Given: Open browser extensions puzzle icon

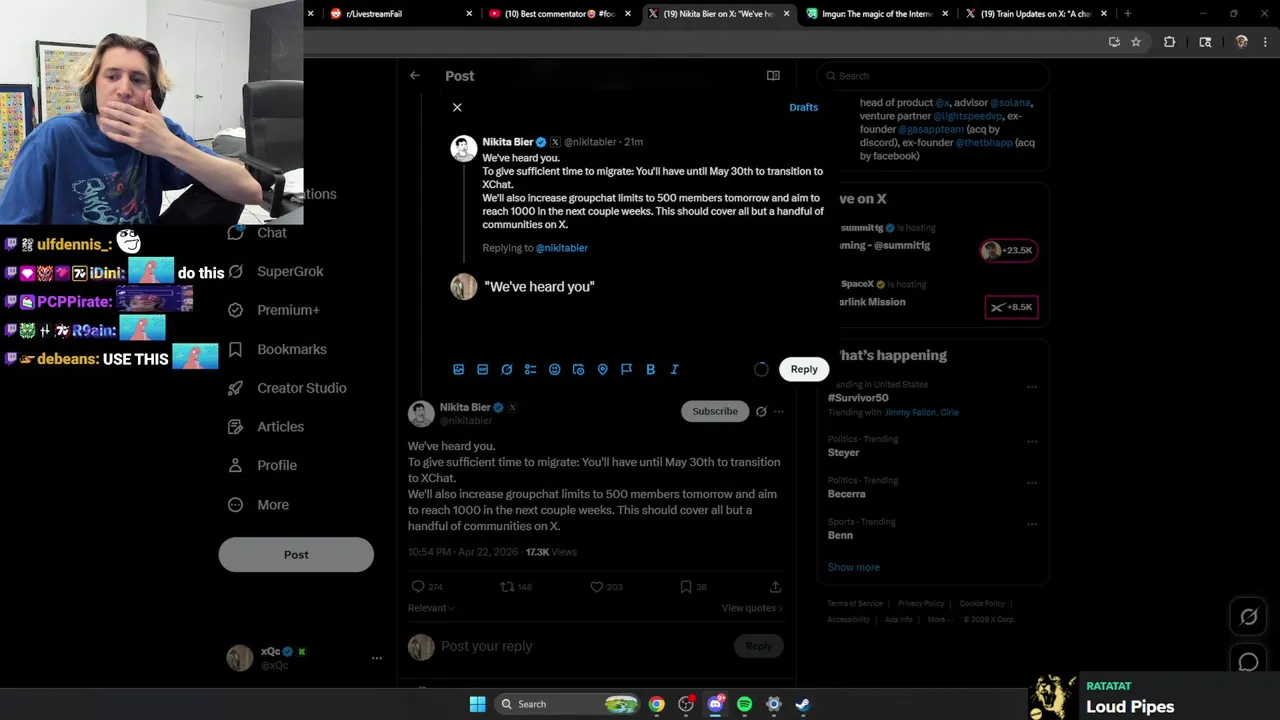Looking at the screenshot, I should point(1169,42).
